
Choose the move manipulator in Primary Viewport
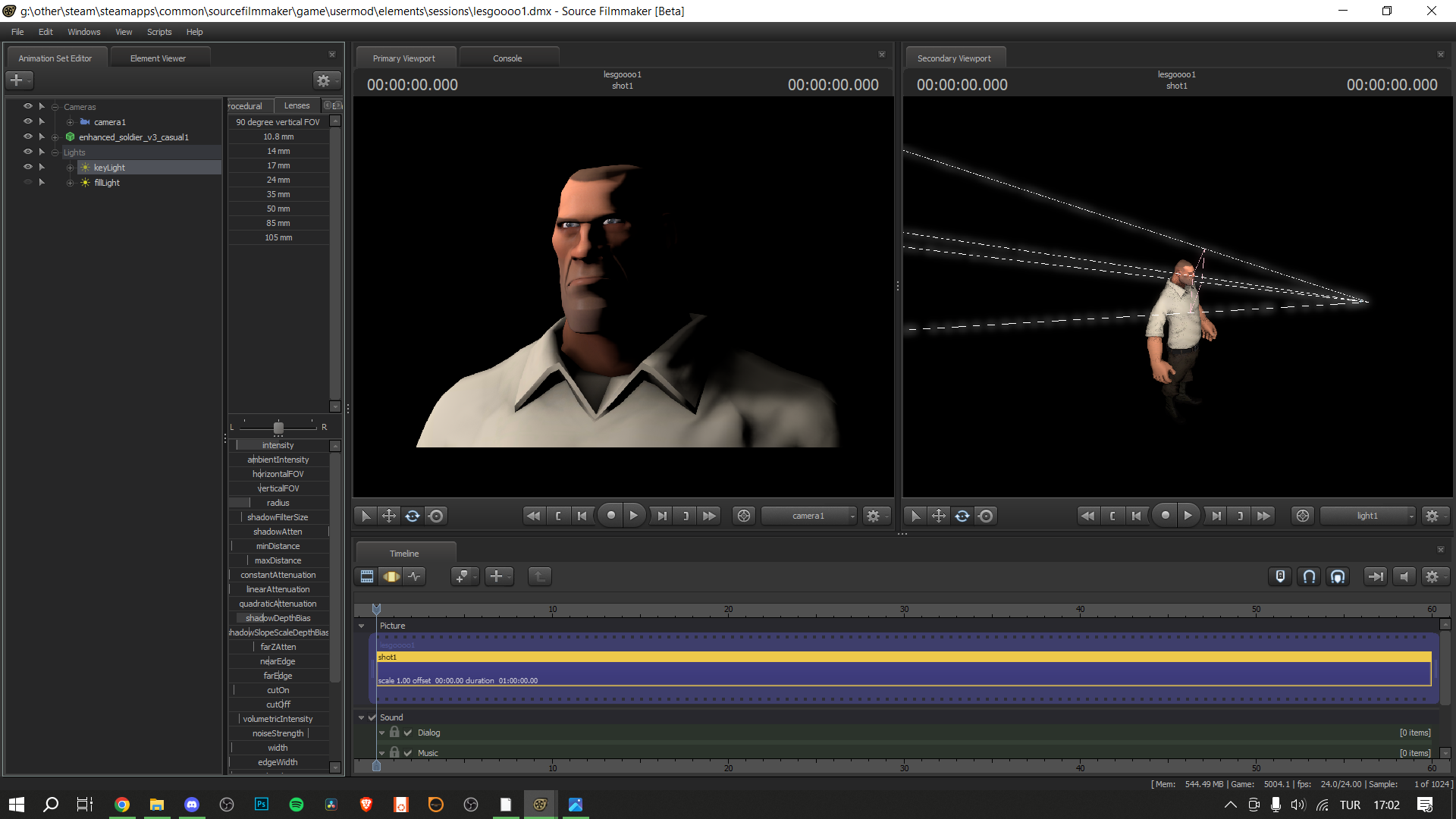(389, 516)
